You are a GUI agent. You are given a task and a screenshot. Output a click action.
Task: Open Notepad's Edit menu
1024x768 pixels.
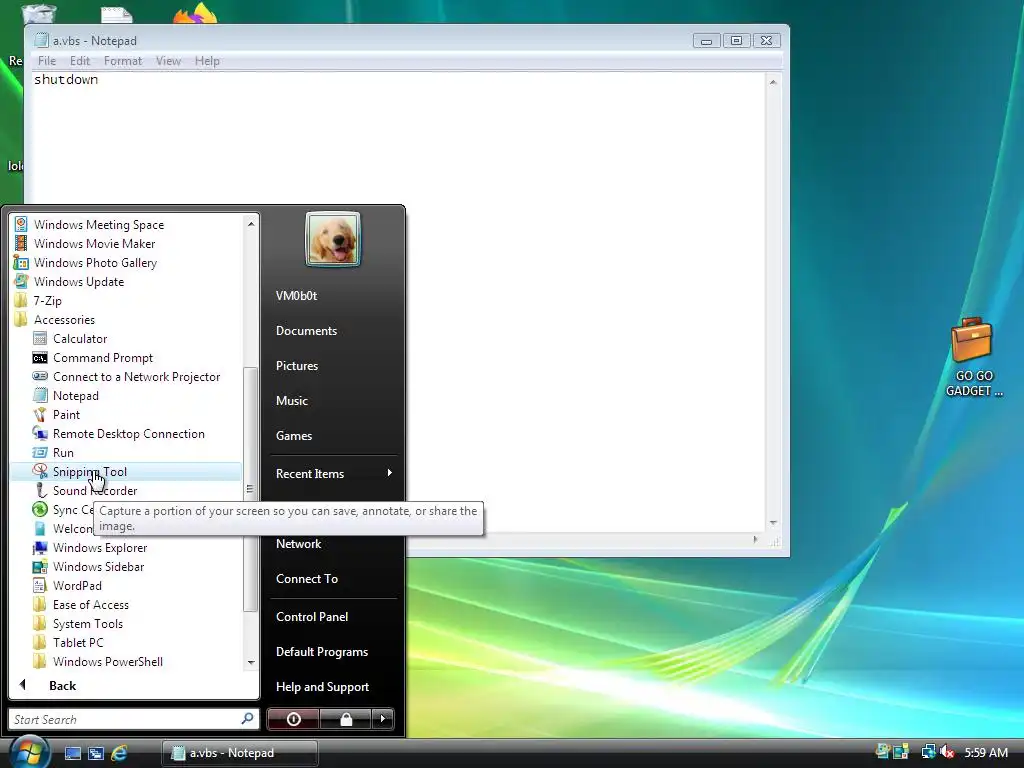point(80,61)
